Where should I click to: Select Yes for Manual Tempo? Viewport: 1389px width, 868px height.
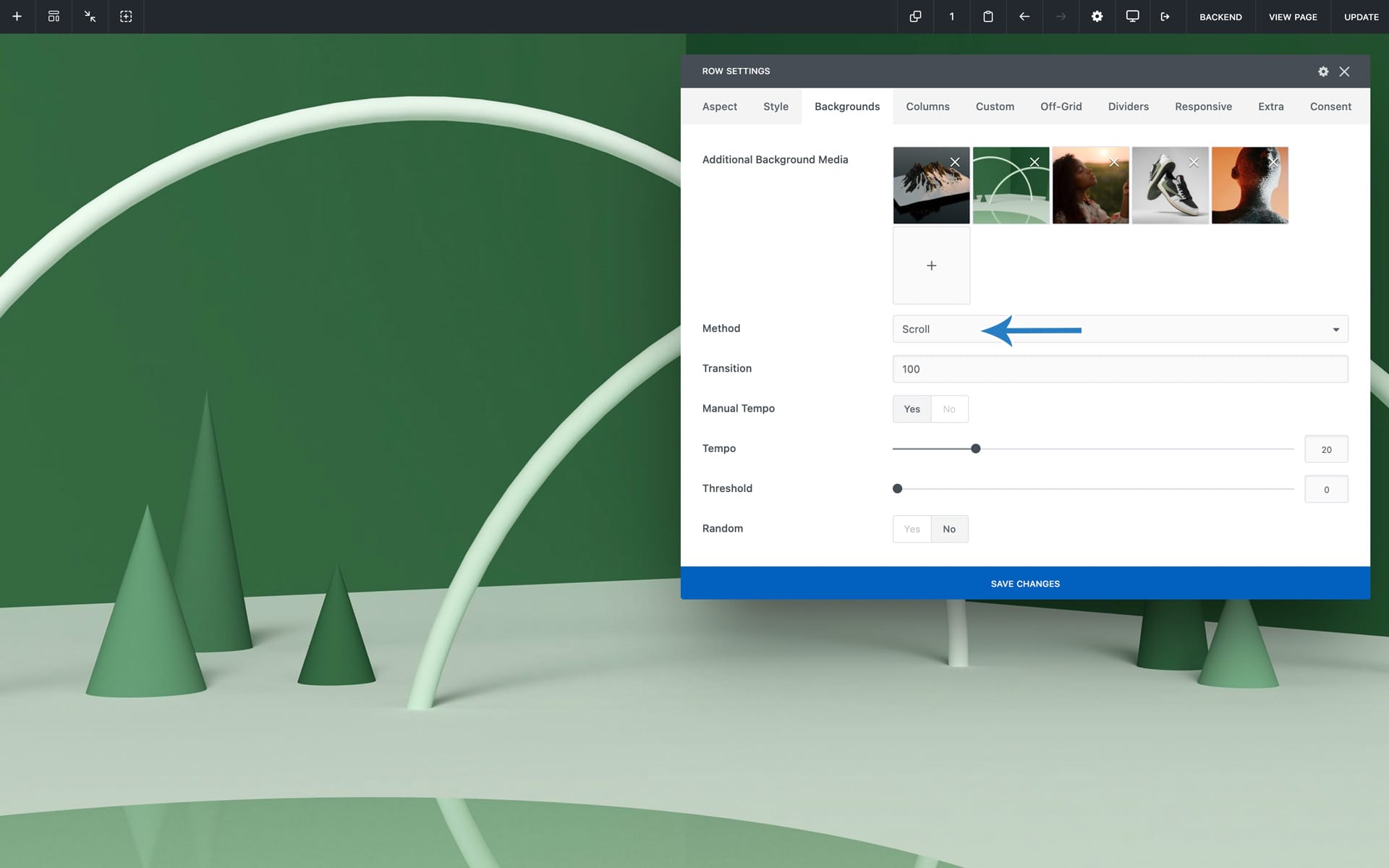point(912,409)
